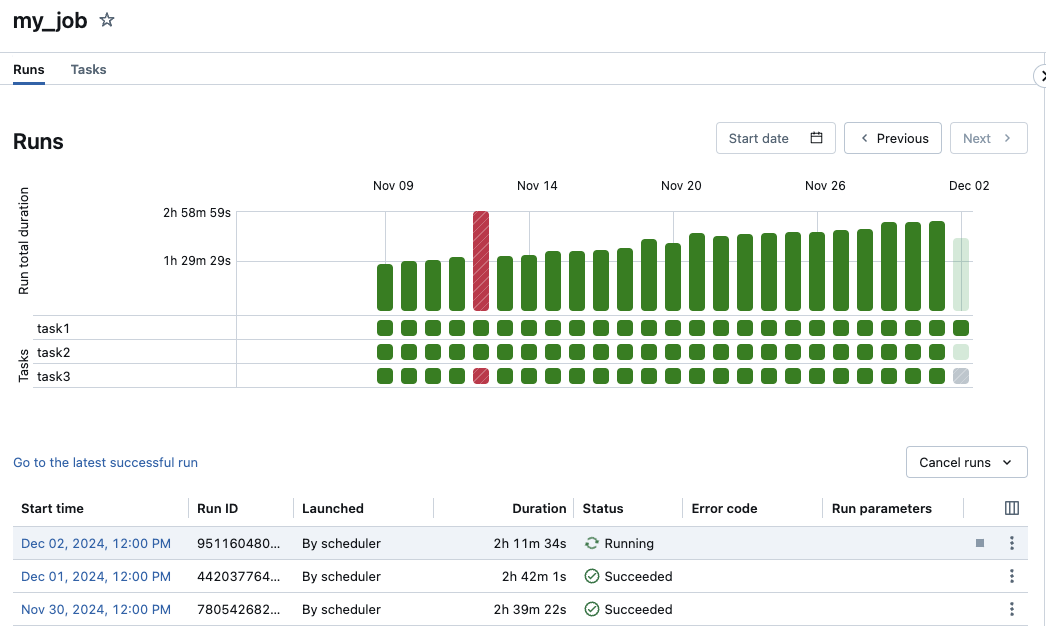
Task: Click the red failed run bar in chart
Action: coord(481,261)
